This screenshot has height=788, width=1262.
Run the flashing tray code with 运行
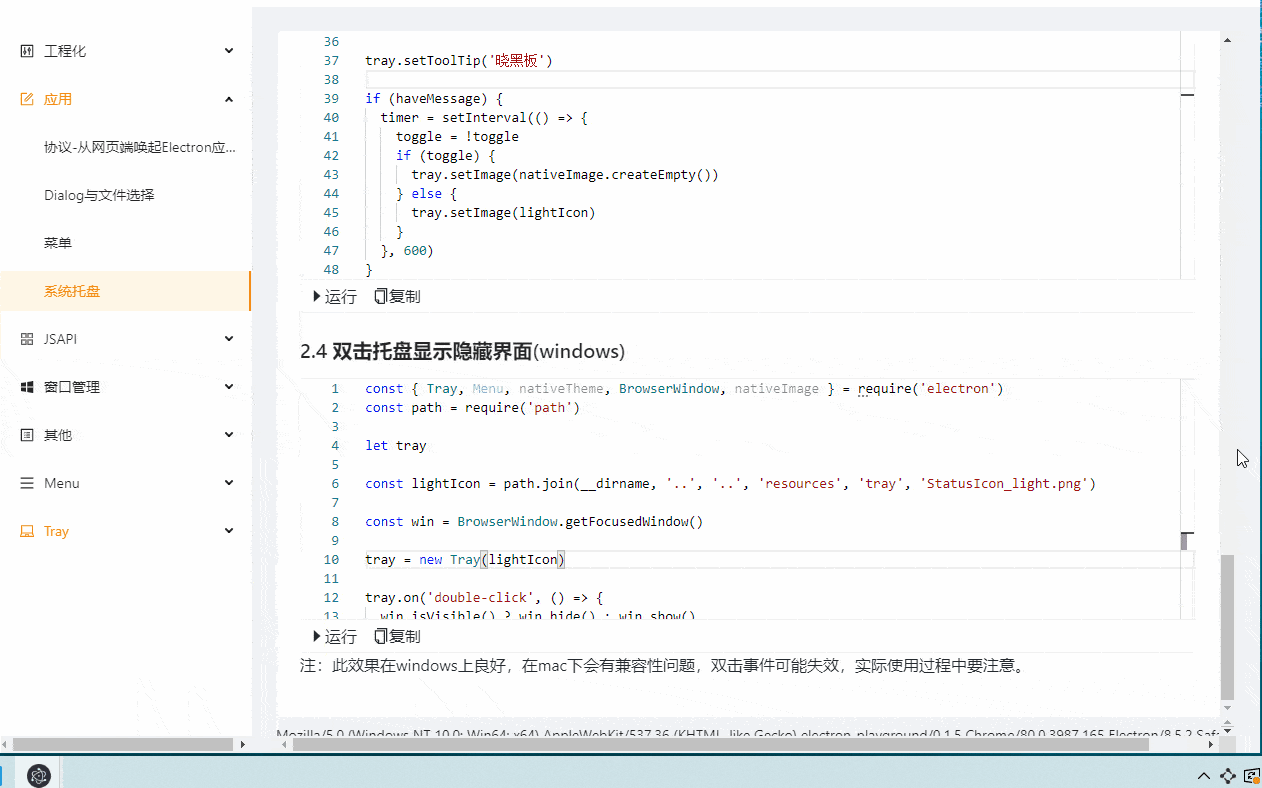click(335, 296)
